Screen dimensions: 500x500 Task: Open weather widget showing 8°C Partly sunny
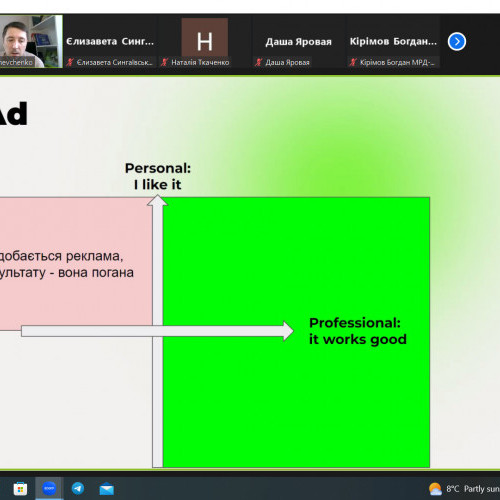coord(464,489)
